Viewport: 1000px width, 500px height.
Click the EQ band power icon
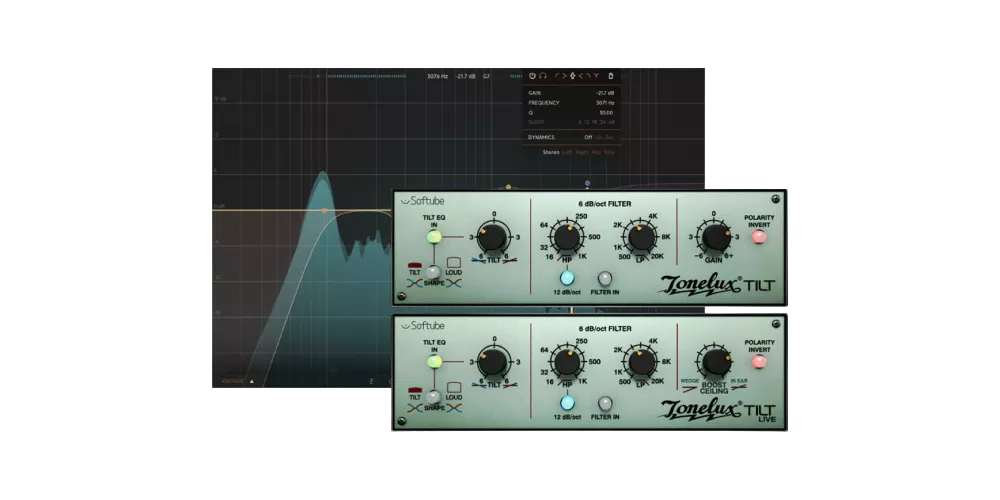[533, 76]
